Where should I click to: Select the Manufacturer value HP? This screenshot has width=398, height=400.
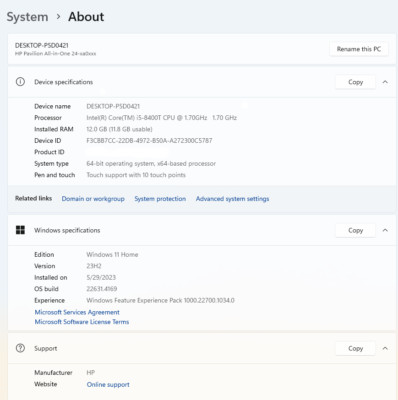[x=91, y=373]
